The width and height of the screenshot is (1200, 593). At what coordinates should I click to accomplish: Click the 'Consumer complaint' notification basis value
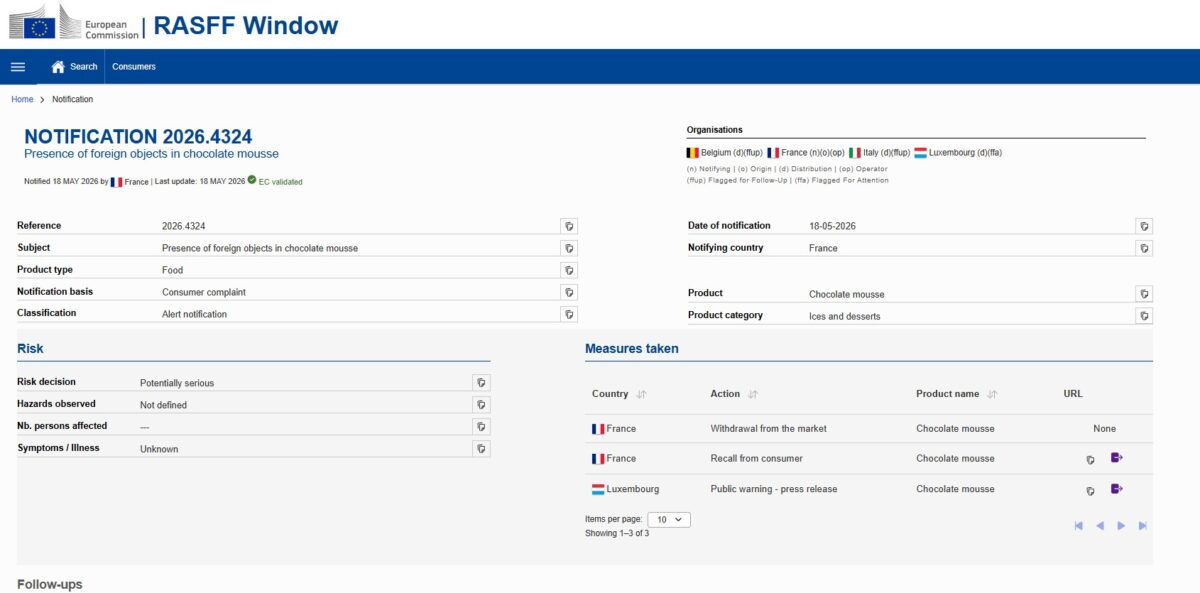coord(204,292)
